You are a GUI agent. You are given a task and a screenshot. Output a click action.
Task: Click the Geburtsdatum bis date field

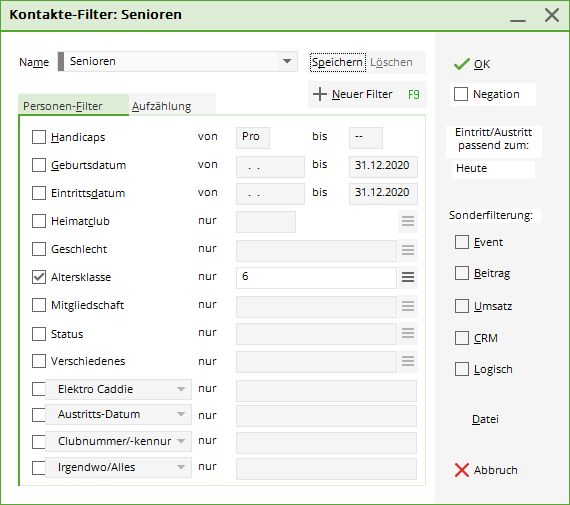(x=383, y=167)
